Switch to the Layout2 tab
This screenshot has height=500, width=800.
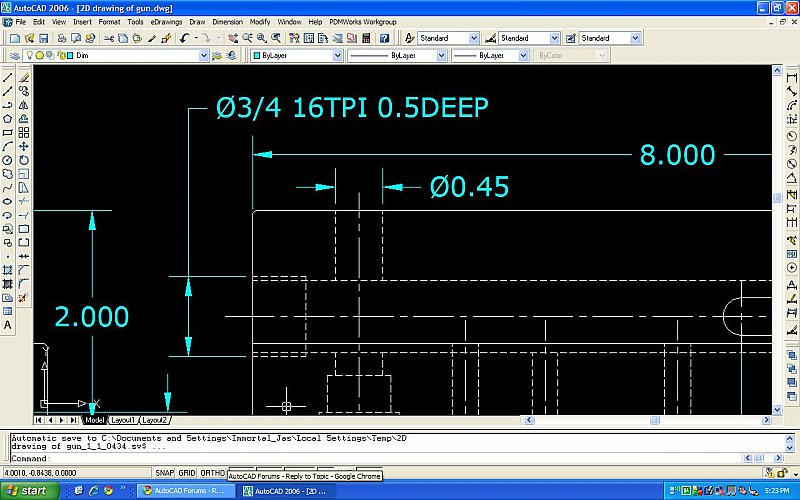coord(155,420)
